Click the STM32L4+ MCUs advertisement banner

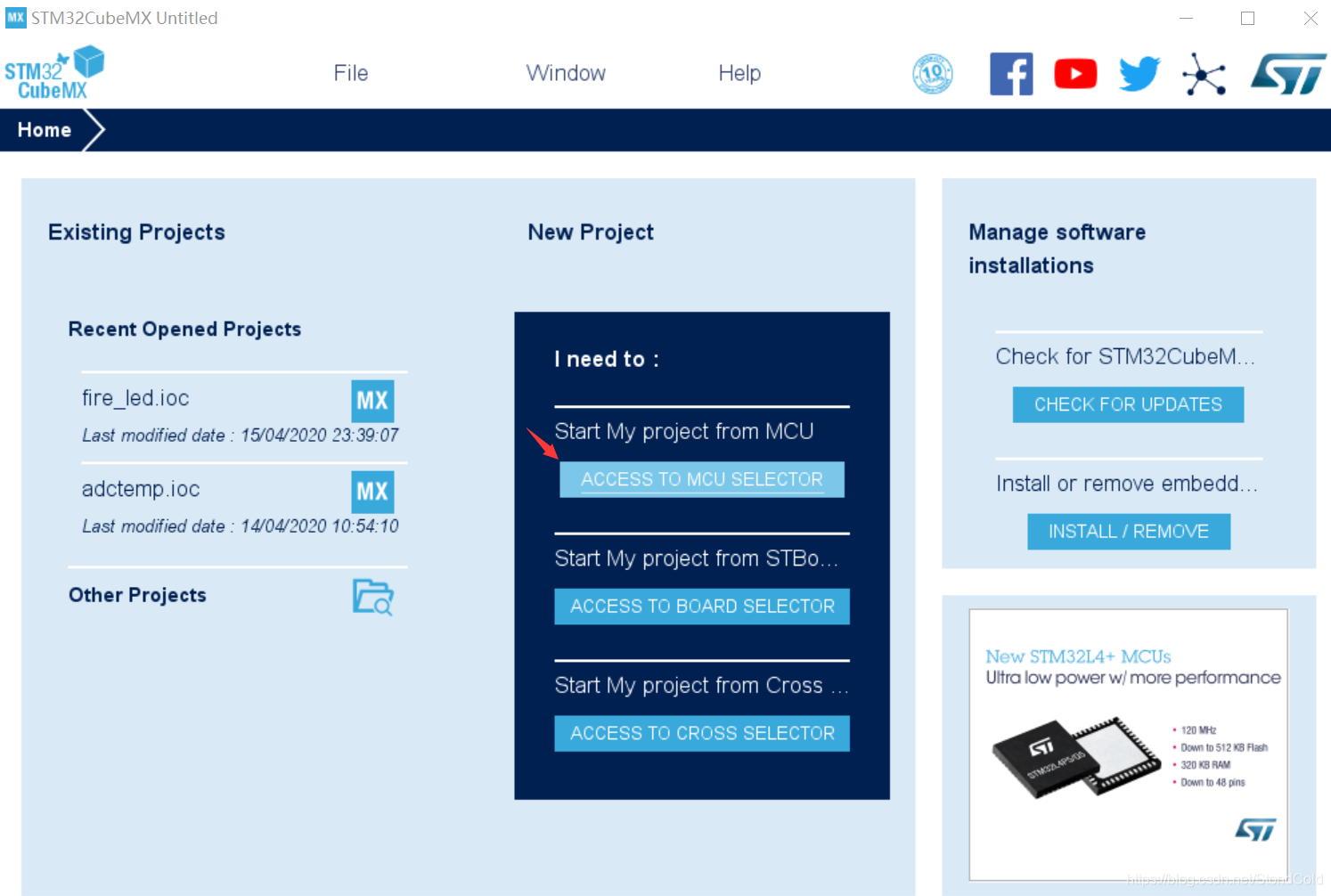pos(1129,745)
